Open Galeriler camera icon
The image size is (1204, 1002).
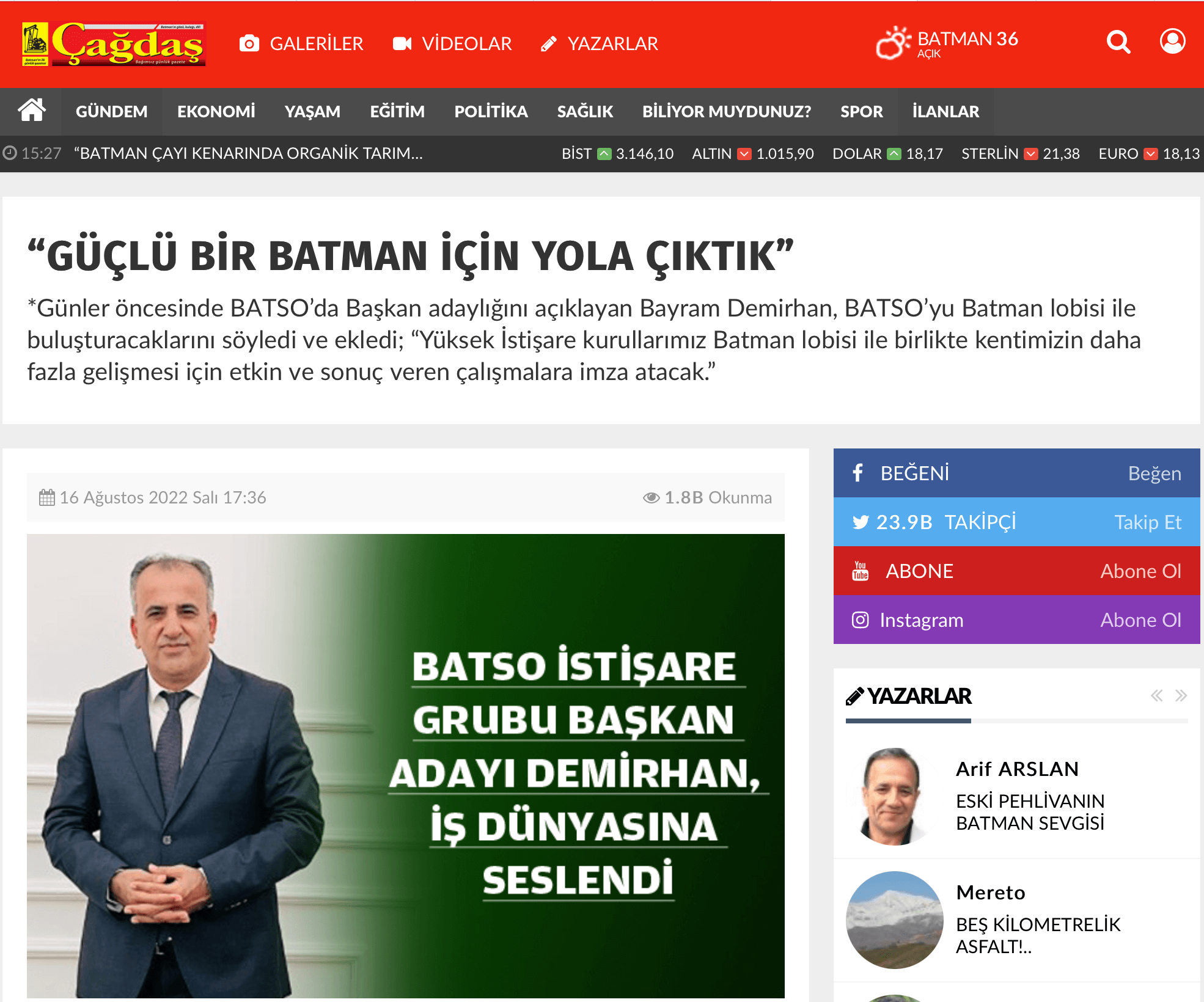coord(249,43)
